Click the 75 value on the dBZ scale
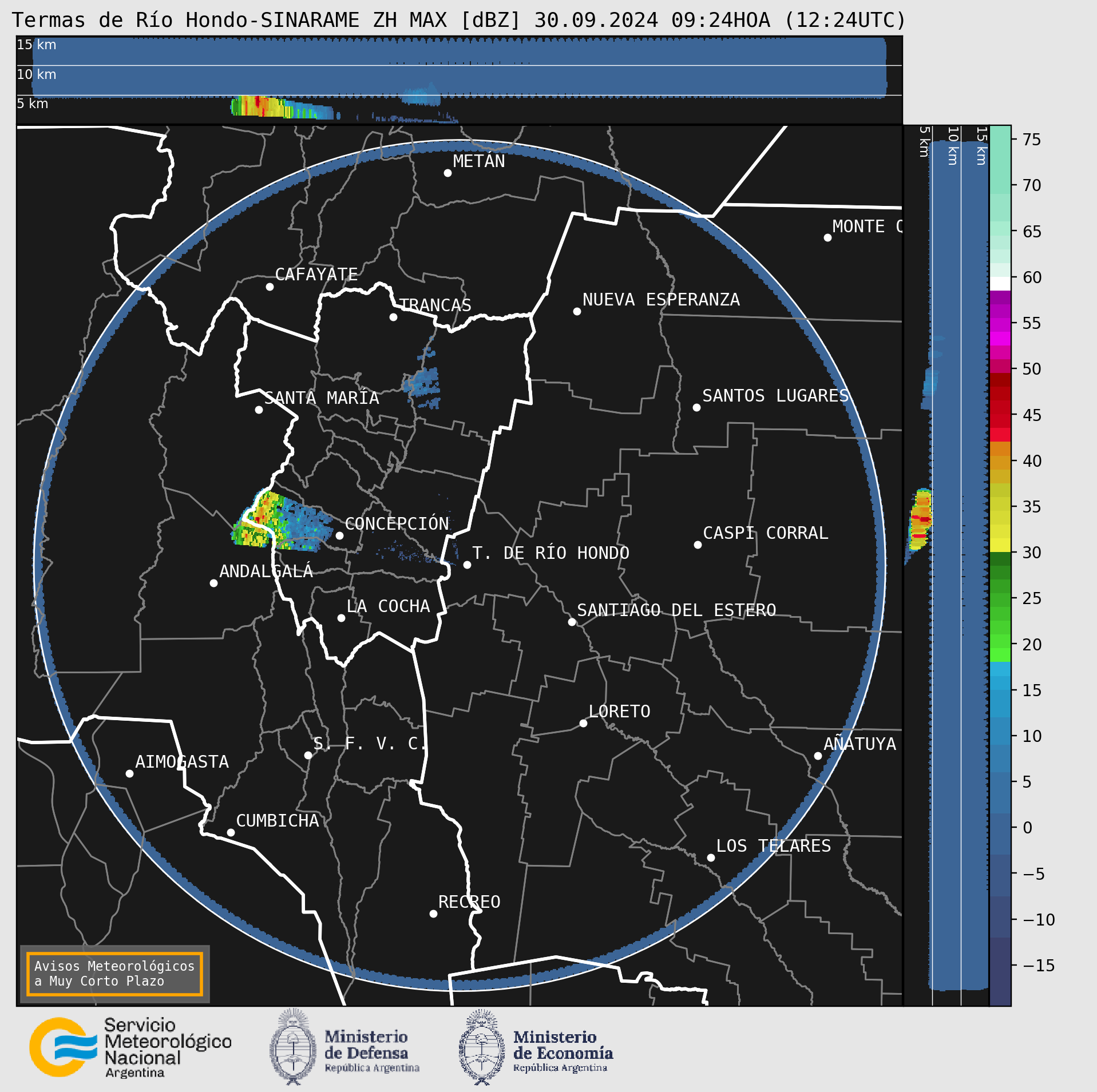The width and height of the screenshot is (1097, 1092). pos(1032,140)
